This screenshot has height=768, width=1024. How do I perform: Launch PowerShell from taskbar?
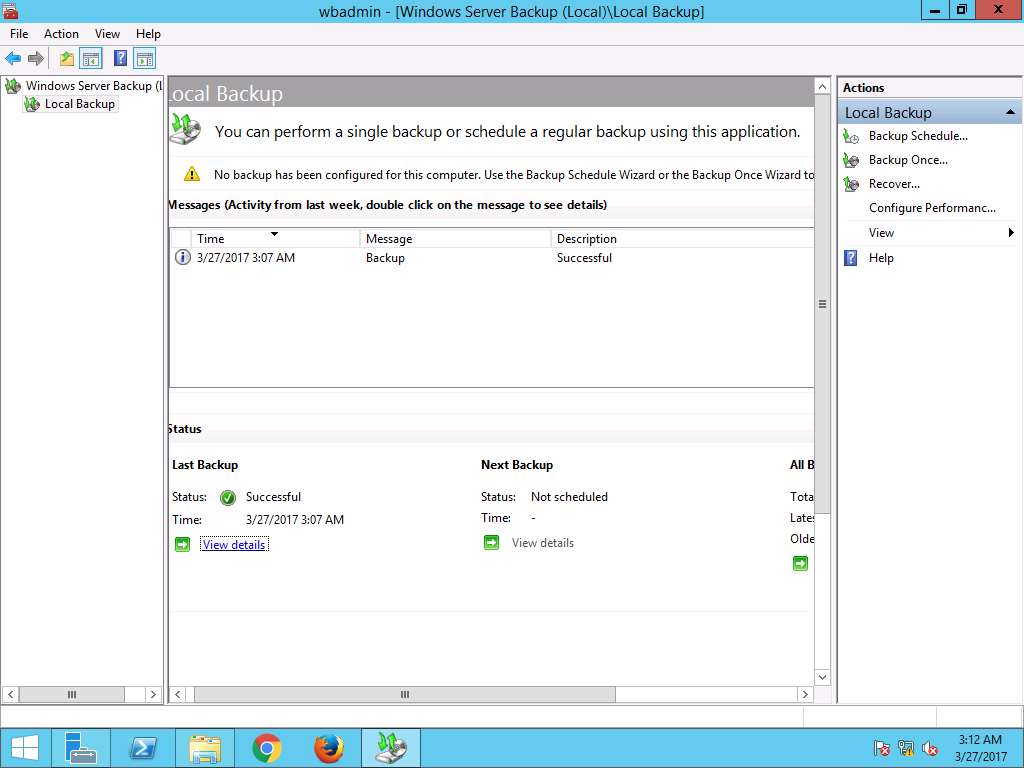click(142, 748)
